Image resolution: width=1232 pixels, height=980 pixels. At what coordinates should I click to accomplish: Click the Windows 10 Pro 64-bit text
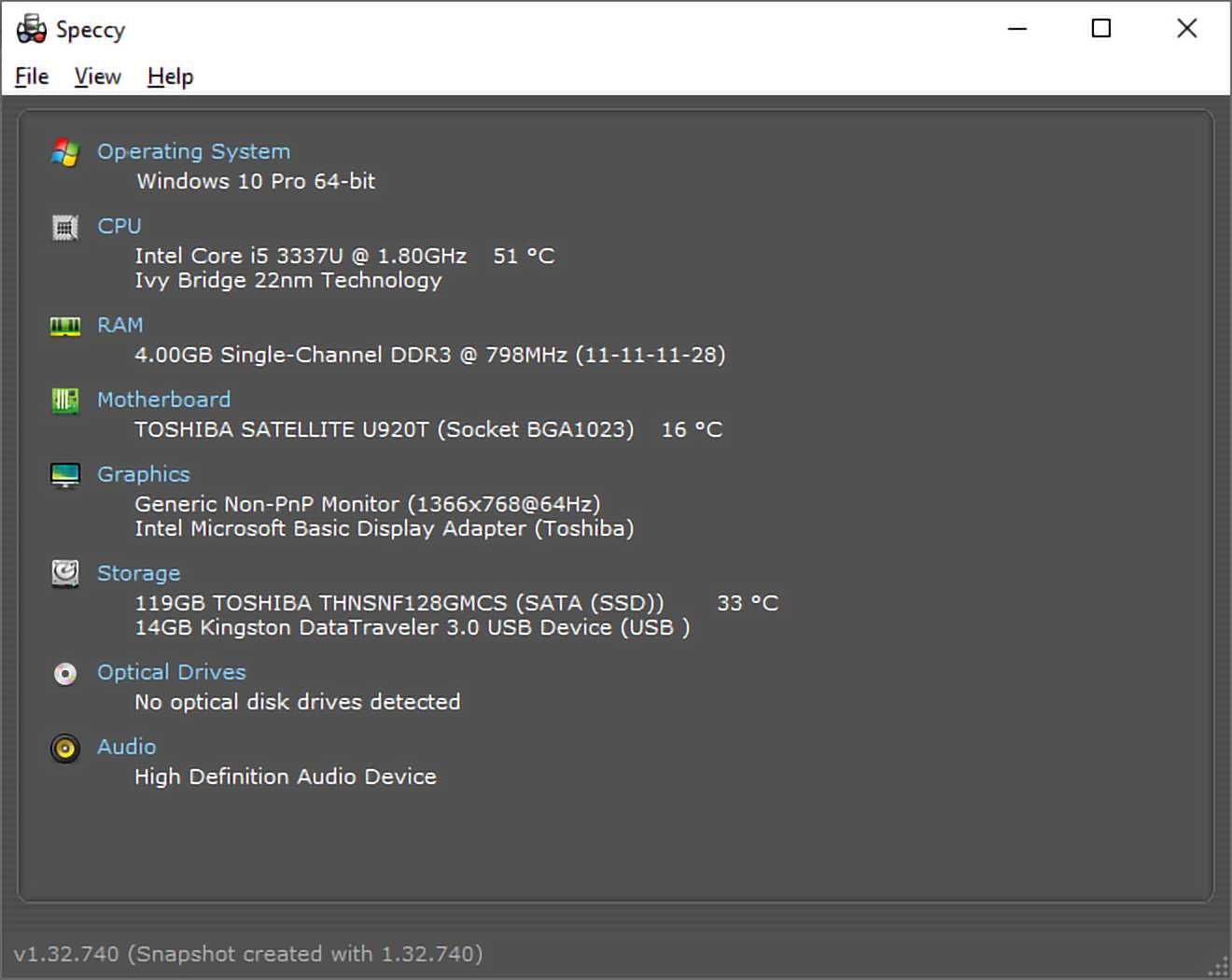[x=256, y=181]
